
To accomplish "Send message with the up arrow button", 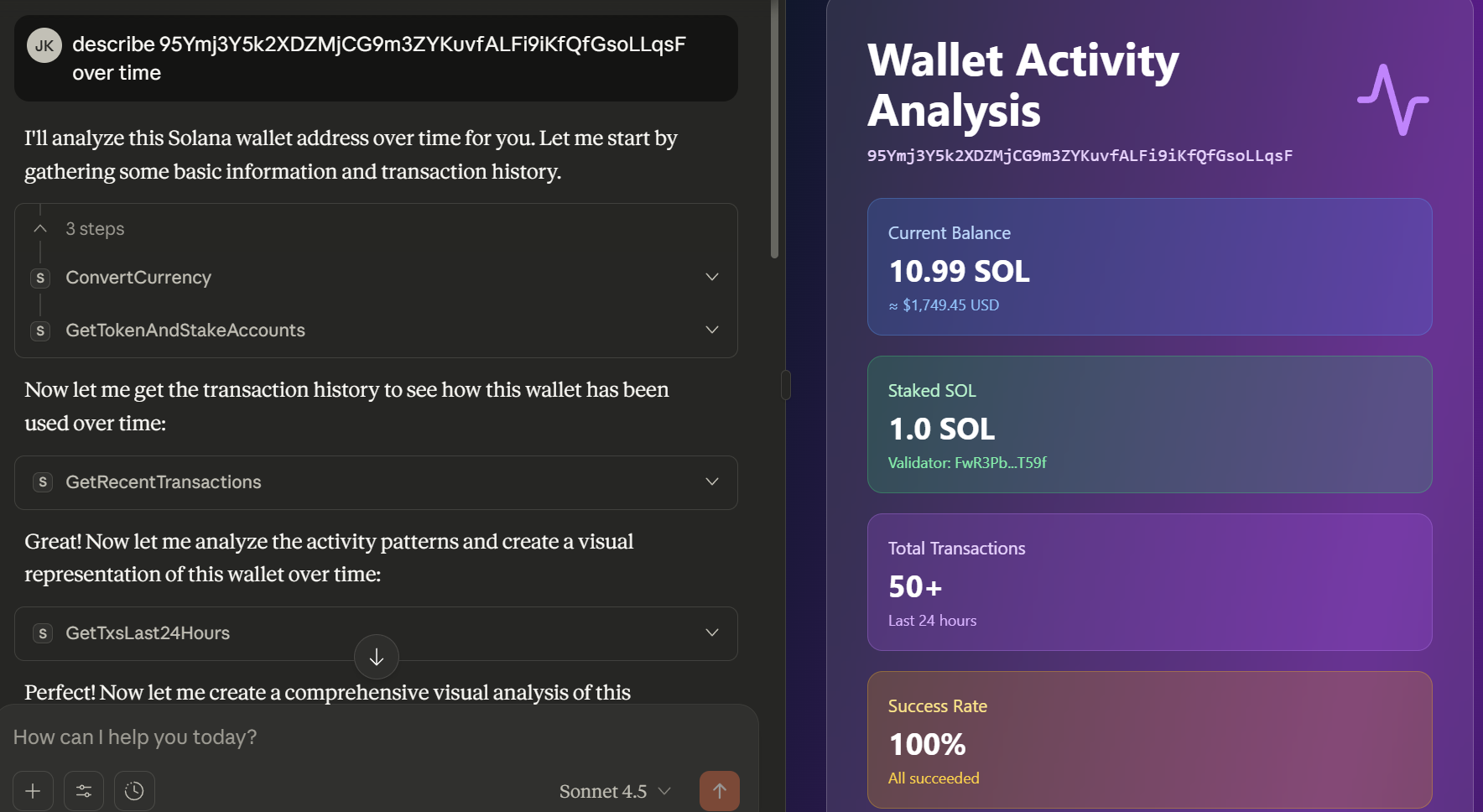I will click(720, 791).
